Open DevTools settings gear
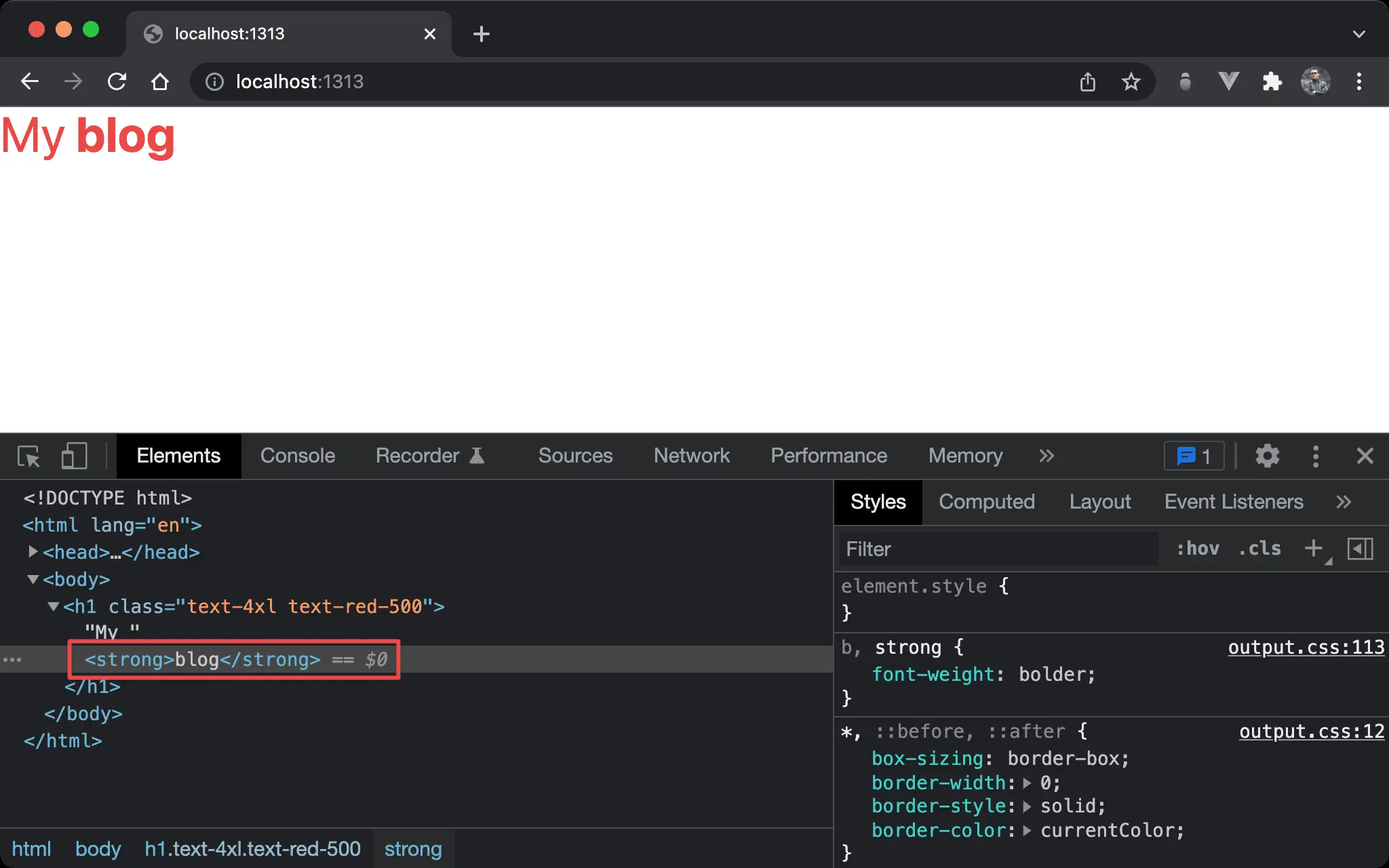The image size is (1389, 868). tap(1267, 456)
